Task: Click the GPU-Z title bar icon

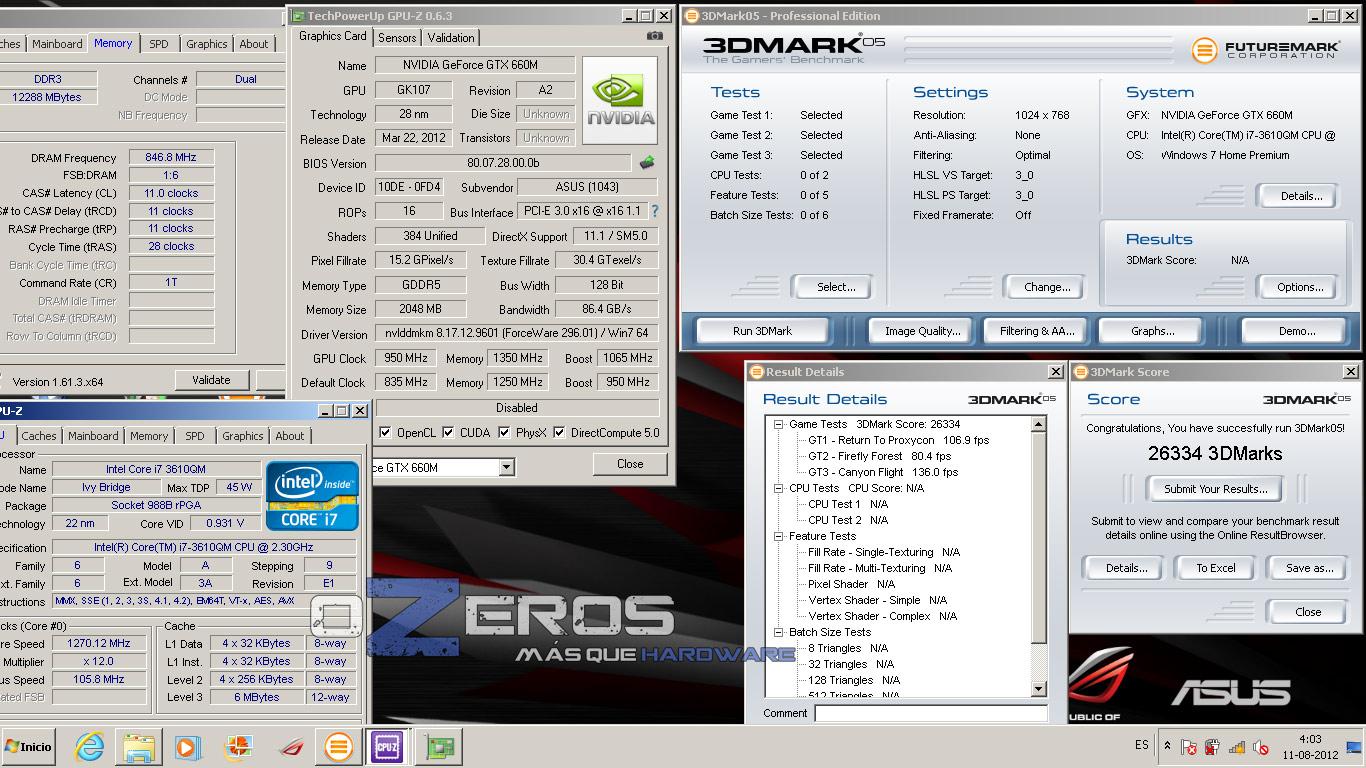Action: click(297, 15)
